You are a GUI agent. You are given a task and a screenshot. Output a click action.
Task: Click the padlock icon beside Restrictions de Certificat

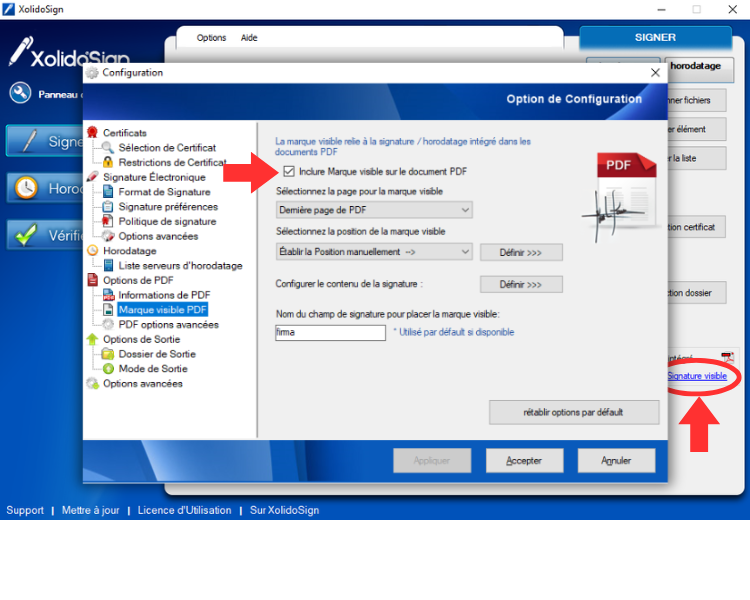pyautogui.click(x=108, y=162)
